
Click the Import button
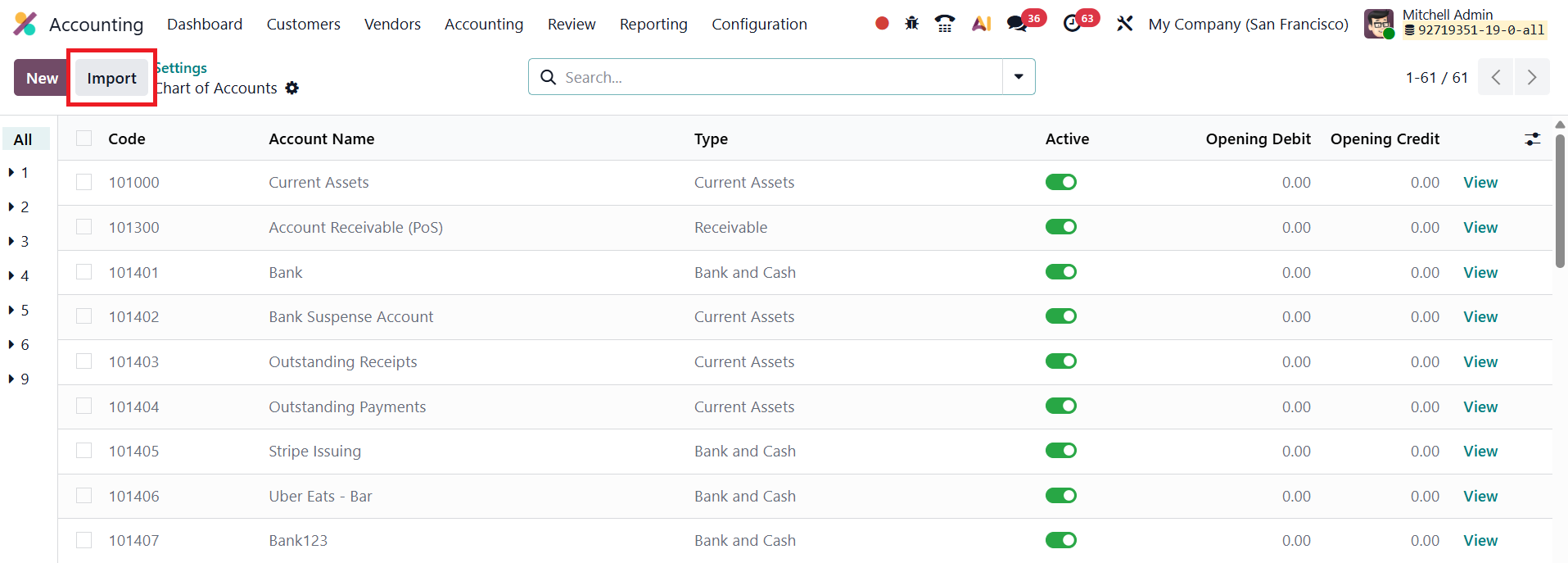112,79
